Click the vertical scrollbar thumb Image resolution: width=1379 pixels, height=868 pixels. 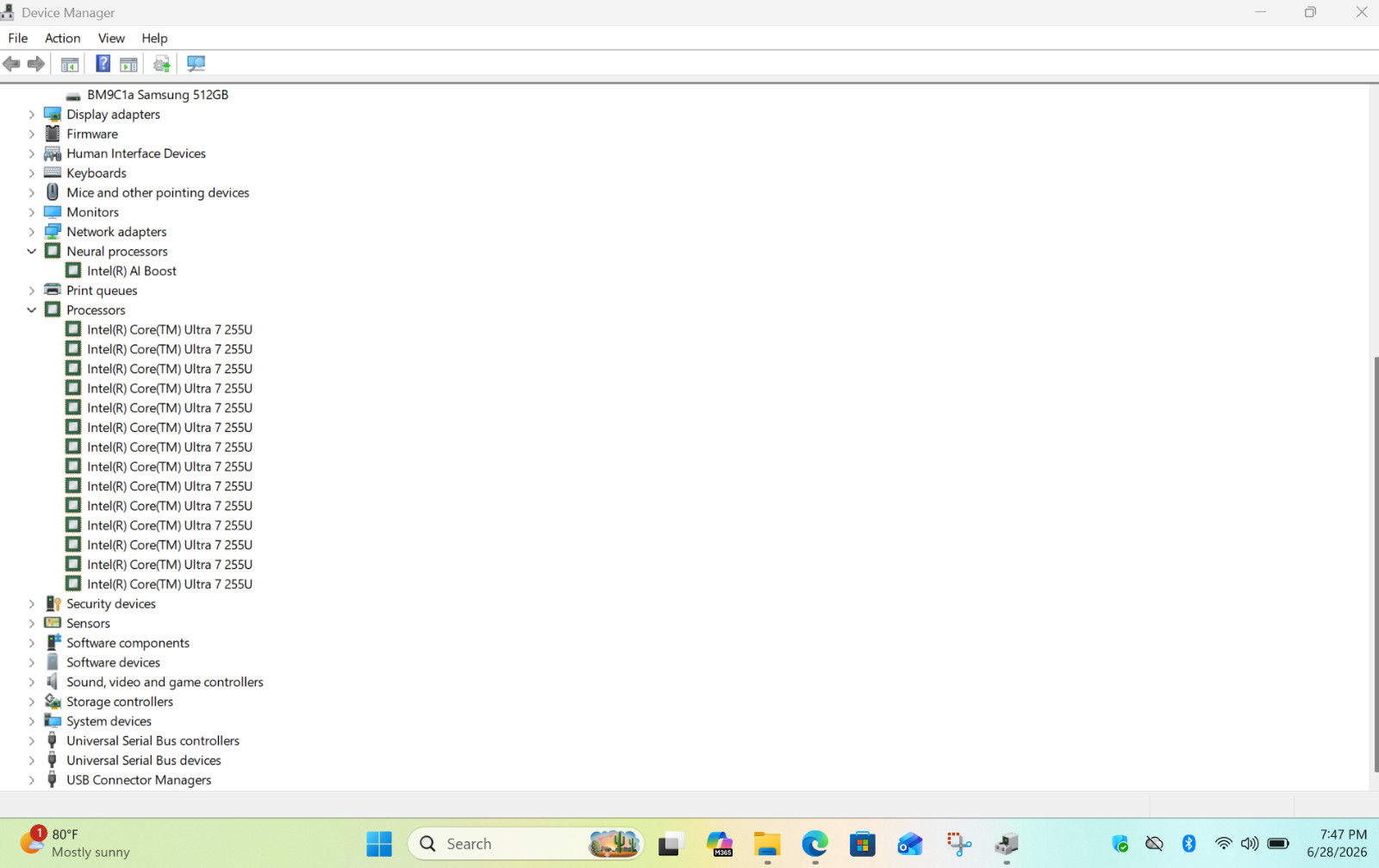1376,564
